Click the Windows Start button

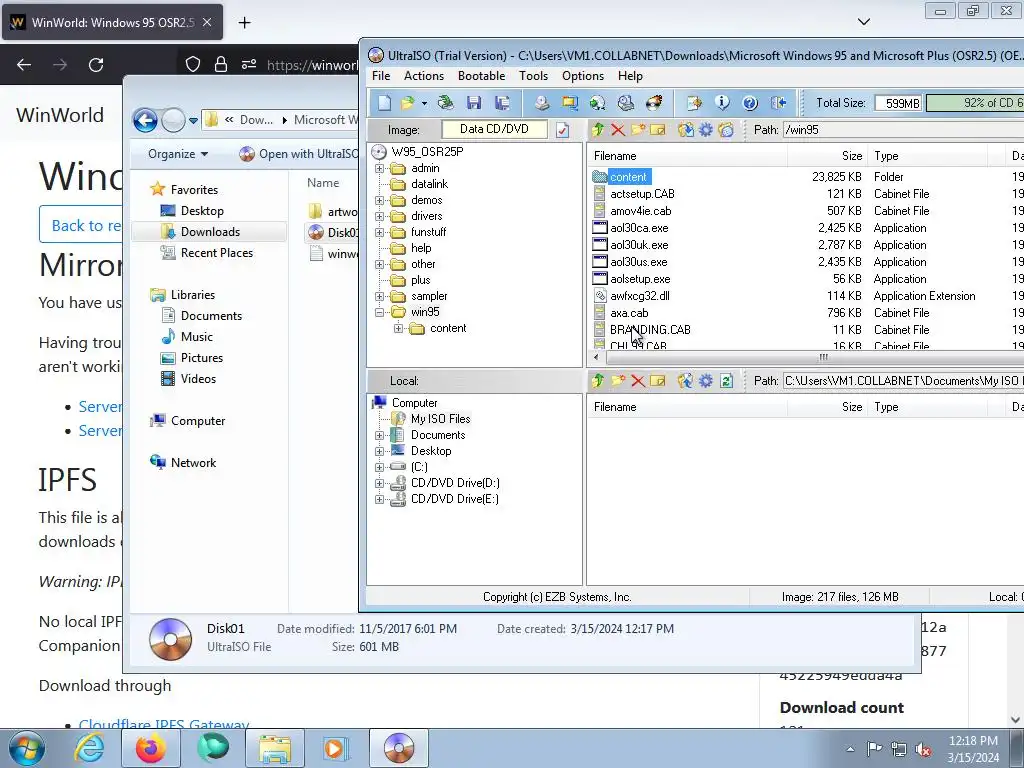point(27,748)
